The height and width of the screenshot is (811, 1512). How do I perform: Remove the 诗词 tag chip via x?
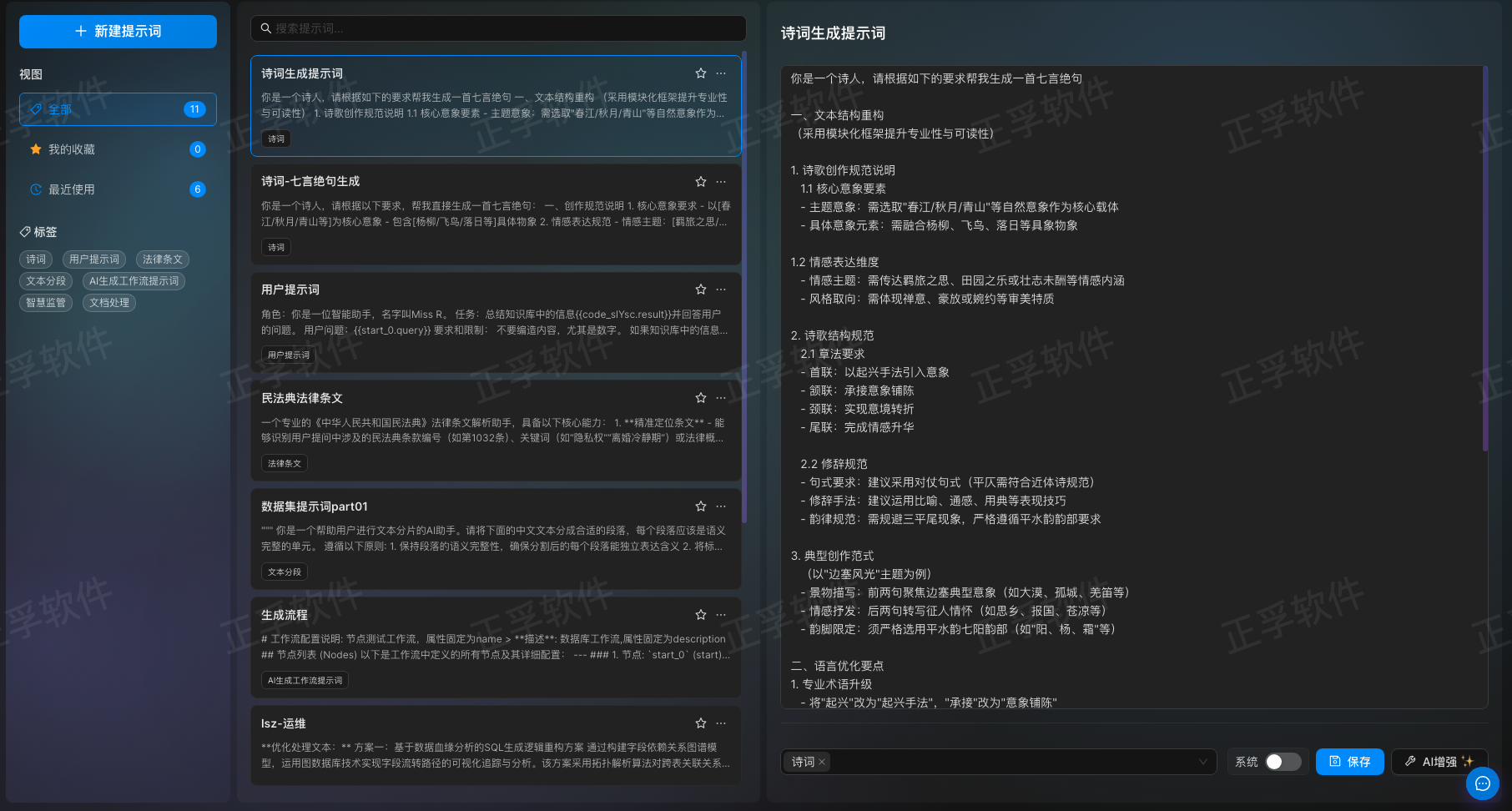(822, 762)
